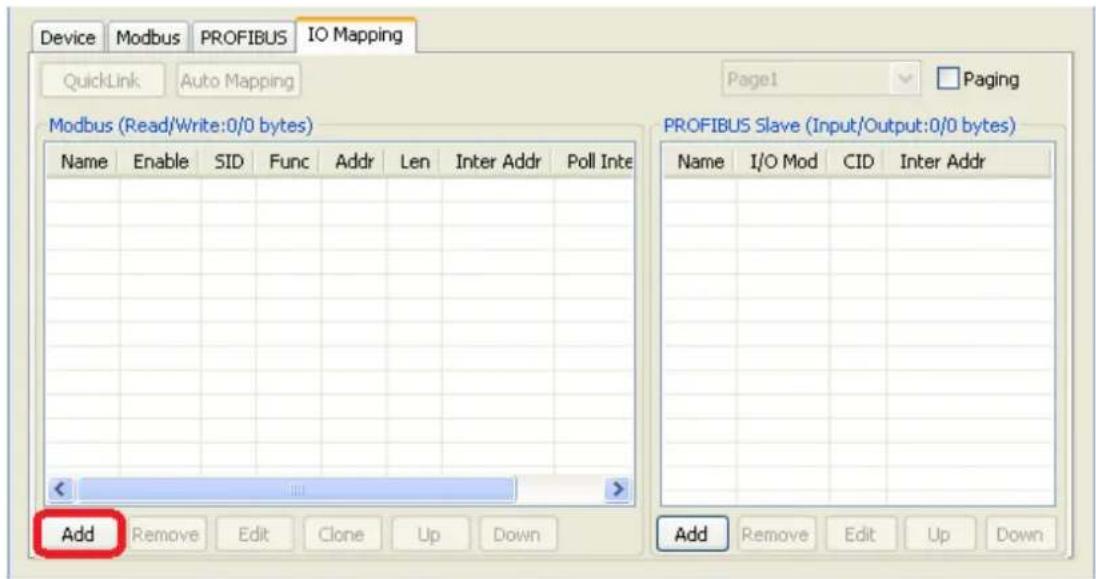Click the PROFIBUS Inter Addr column header
The width and height of the screenshot is (1096, 579).
(969, 162)
